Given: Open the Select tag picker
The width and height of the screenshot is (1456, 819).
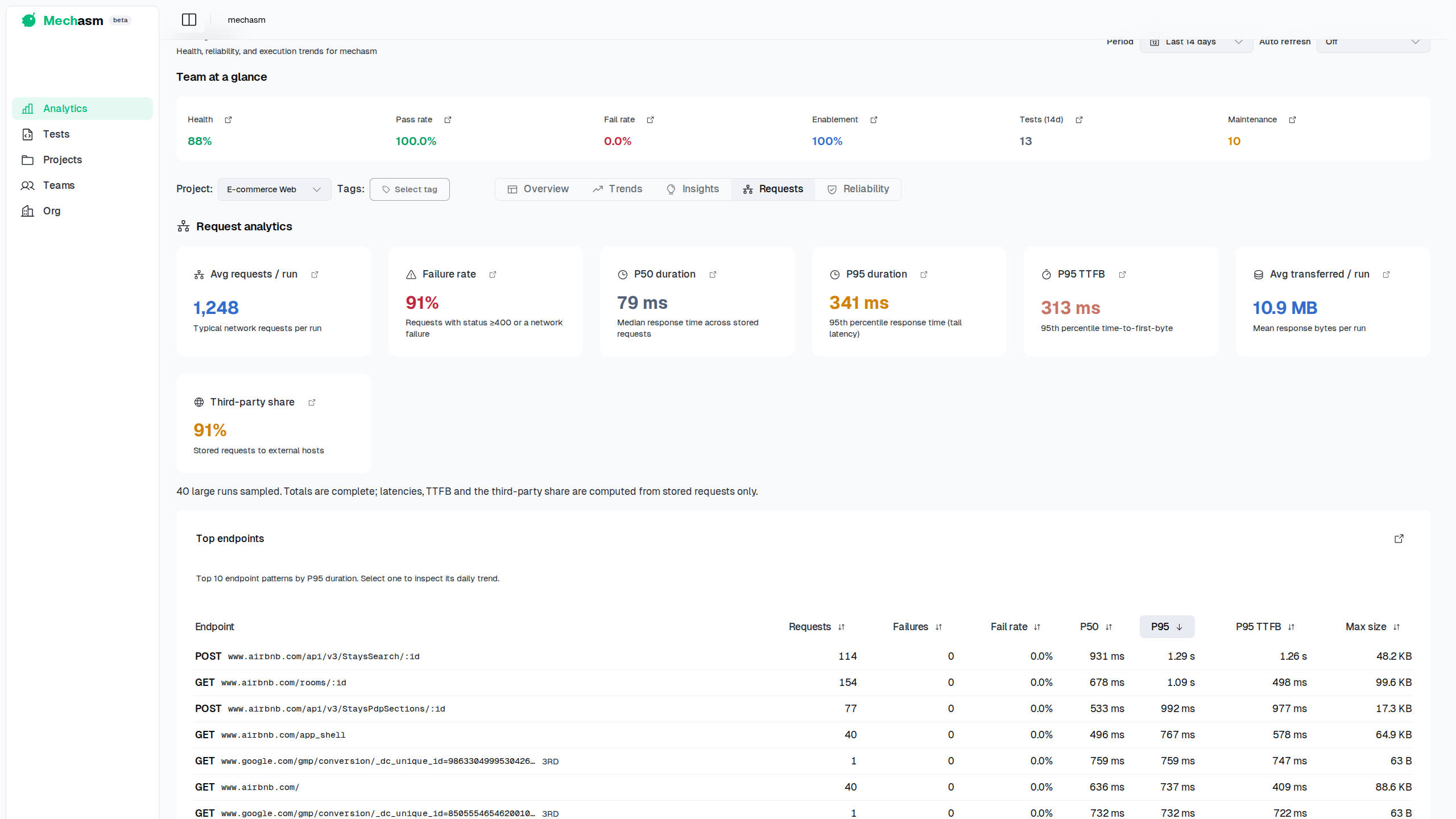Looking at the screenshot, I should (x=409, y=189).
